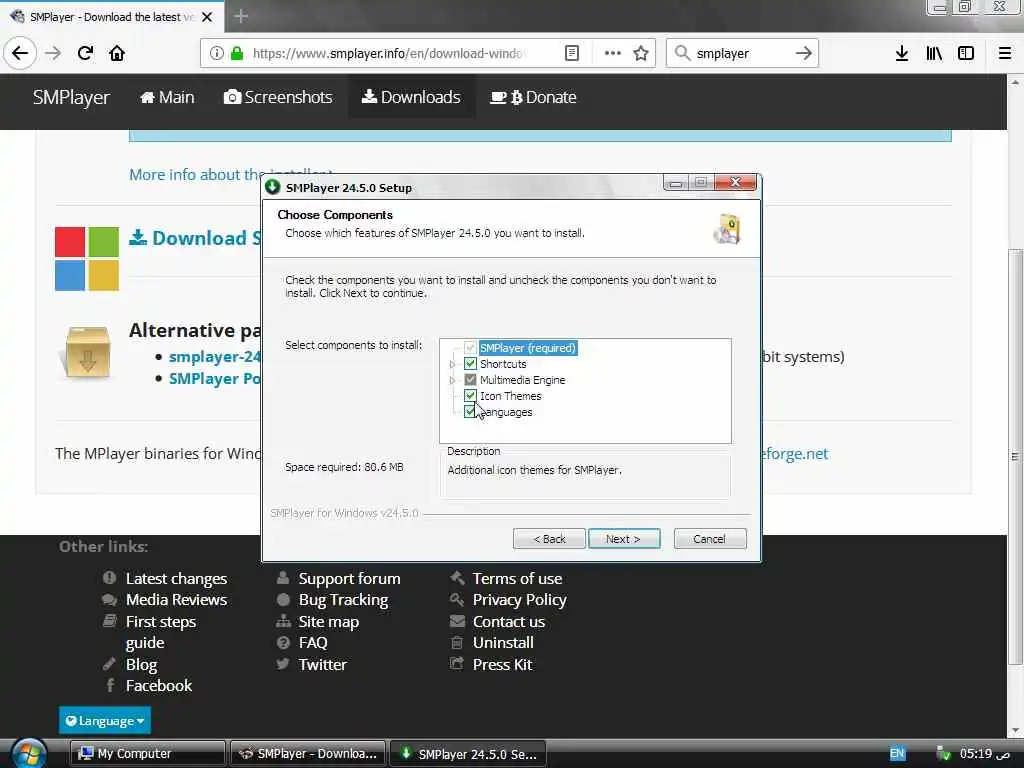
Task: Click the Back button in setup
Action: tap(549, 539)
